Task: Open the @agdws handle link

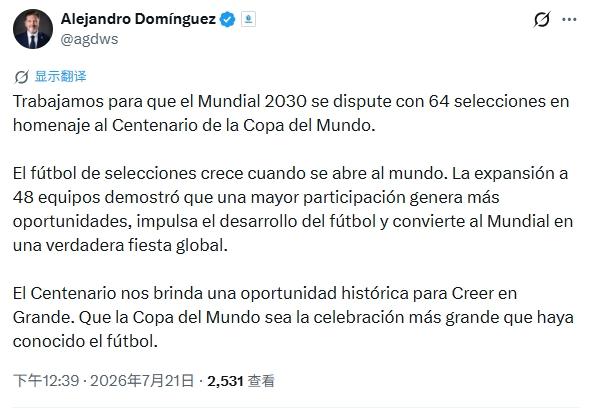Action: (89, 39)
